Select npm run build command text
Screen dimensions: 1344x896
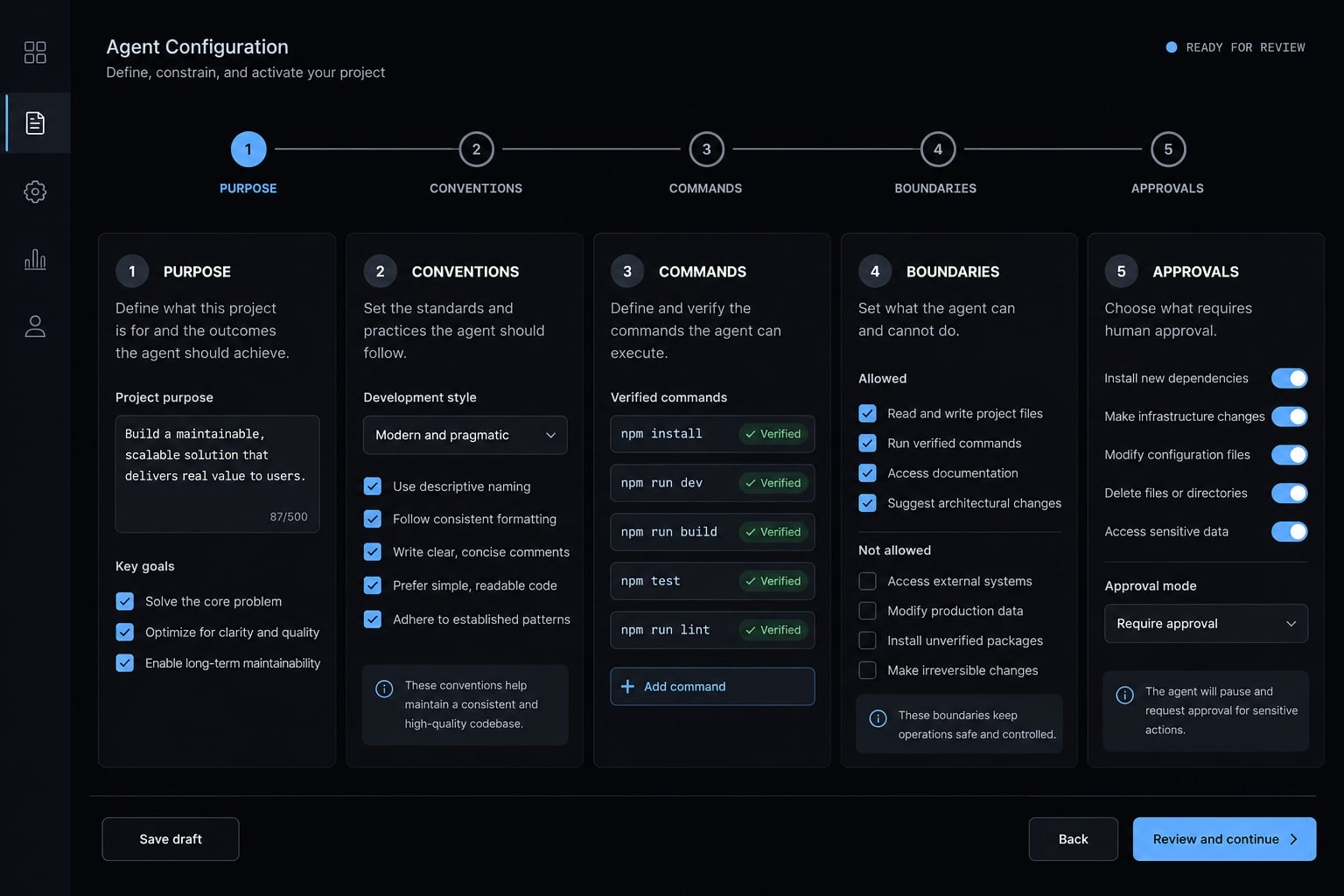pos(669,532)
